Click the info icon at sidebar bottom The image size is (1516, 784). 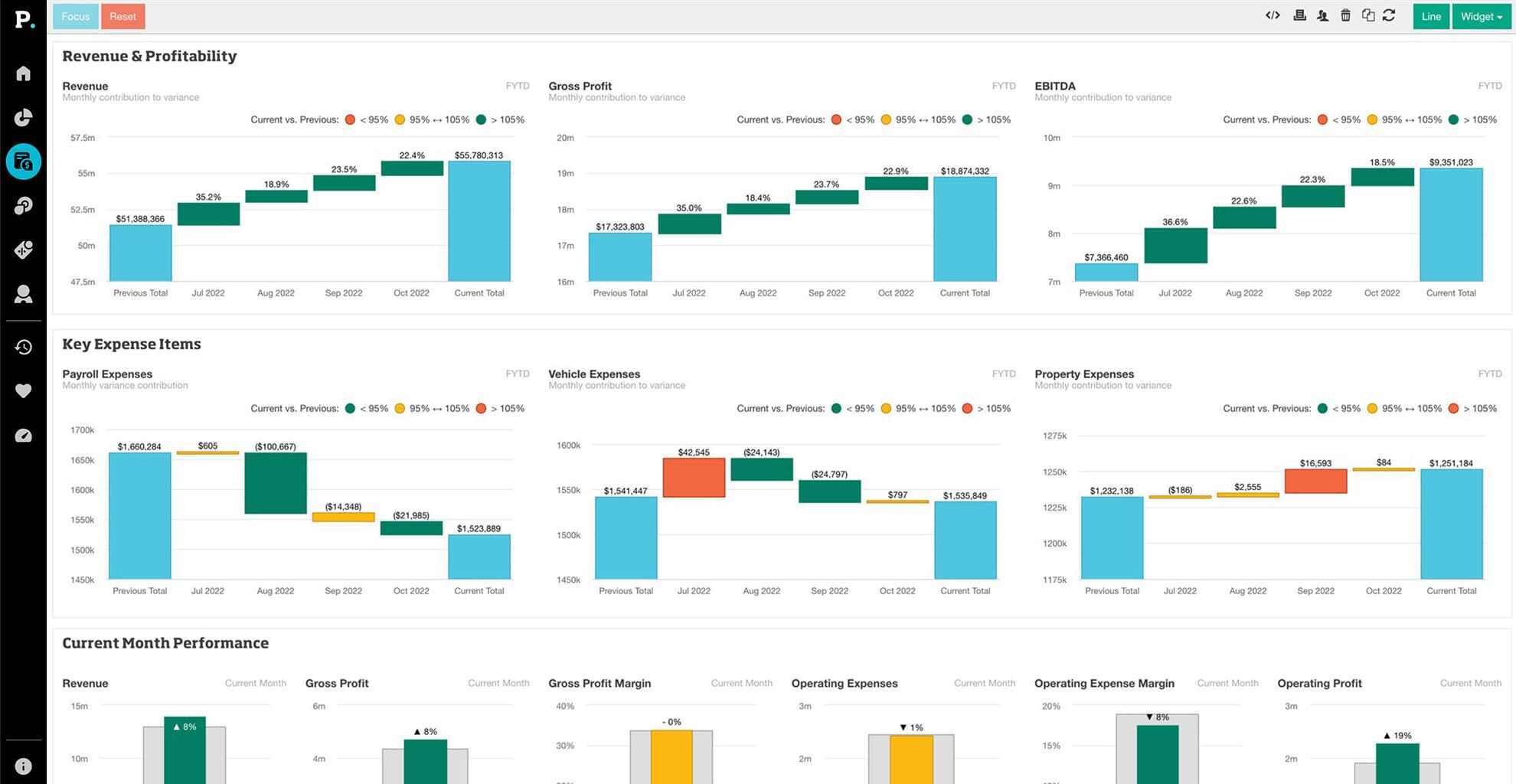click(23, 766)
